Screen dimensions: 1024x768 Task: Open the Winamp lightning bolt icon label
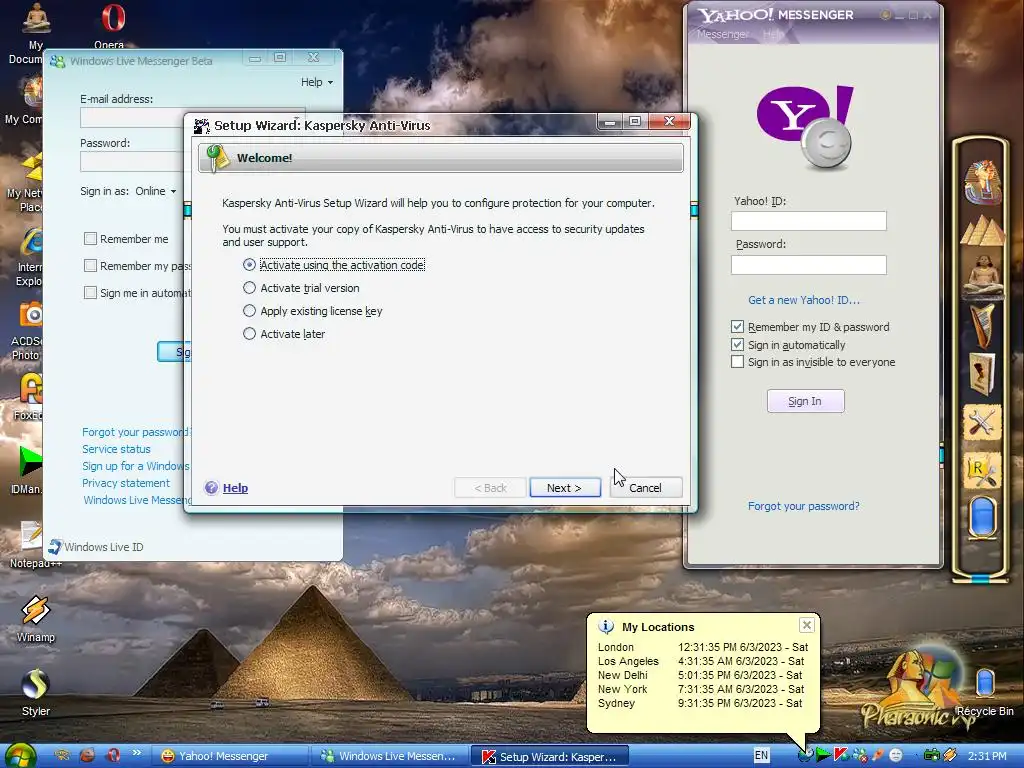[x=35, y=637]
